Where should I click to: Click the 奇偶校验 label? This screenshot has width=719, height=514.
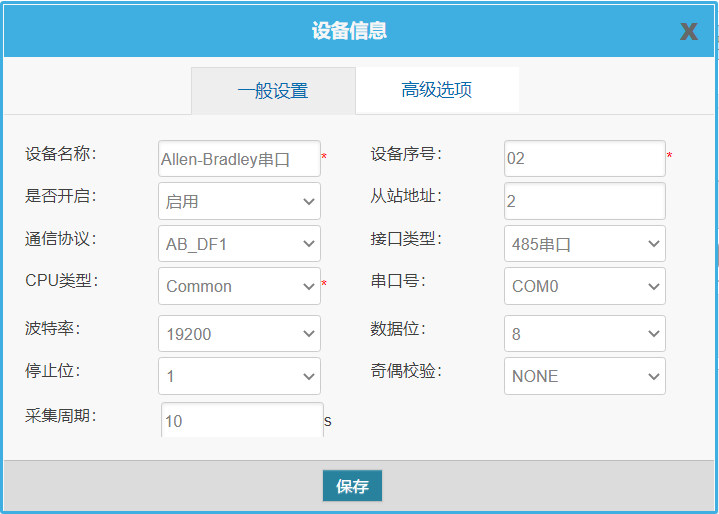[x=406, y=371]
